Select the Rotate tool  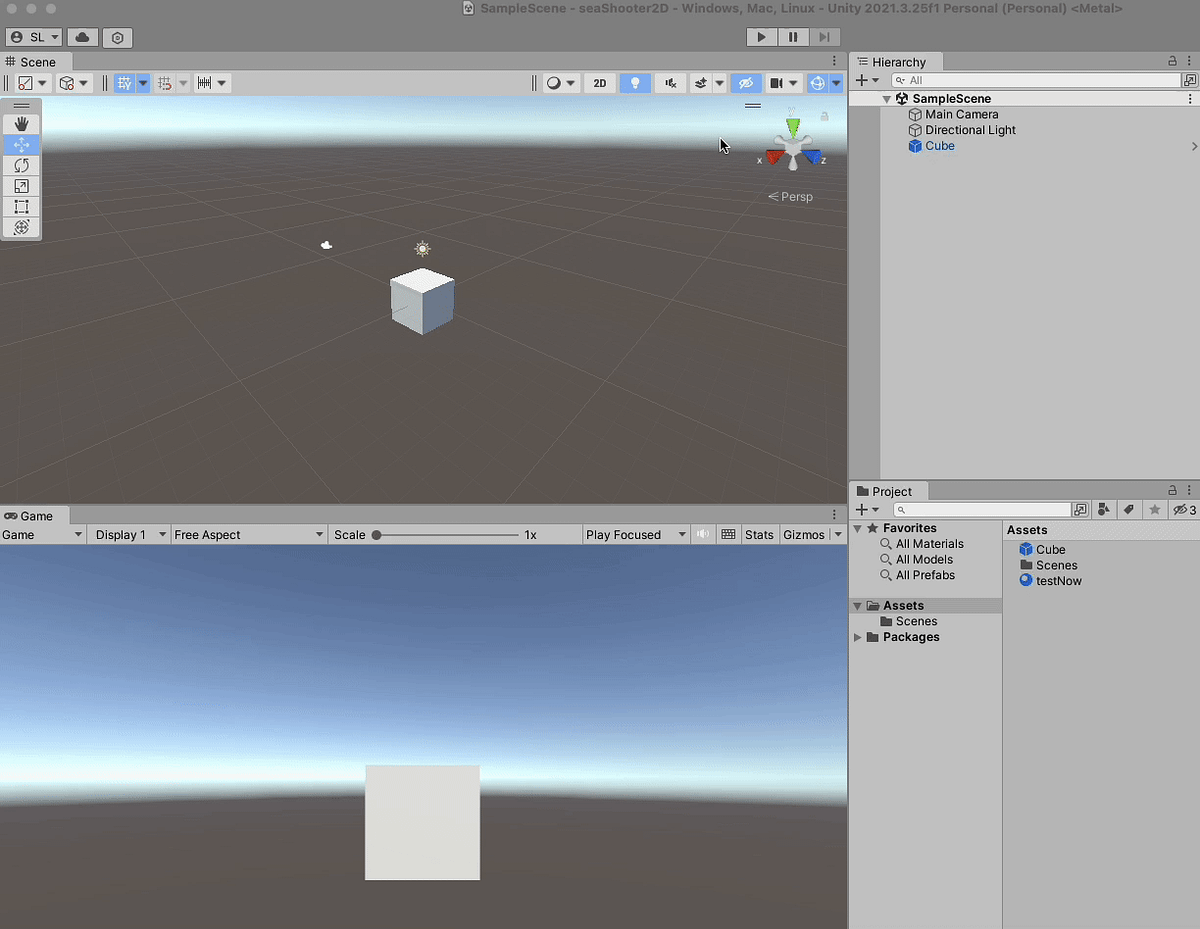click(x=21, y=166)
